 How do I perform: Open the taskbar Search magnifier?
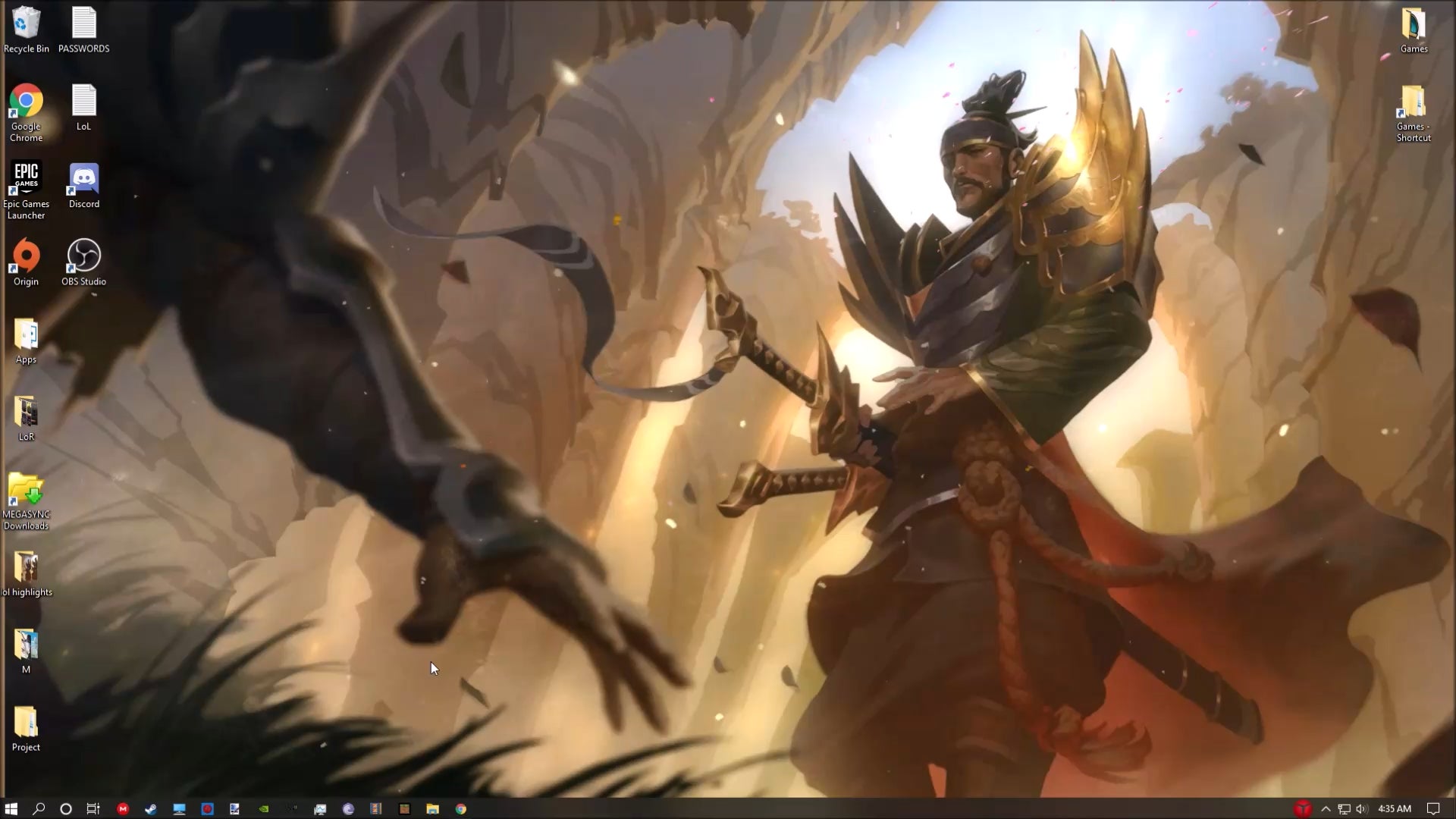[39, 809]
